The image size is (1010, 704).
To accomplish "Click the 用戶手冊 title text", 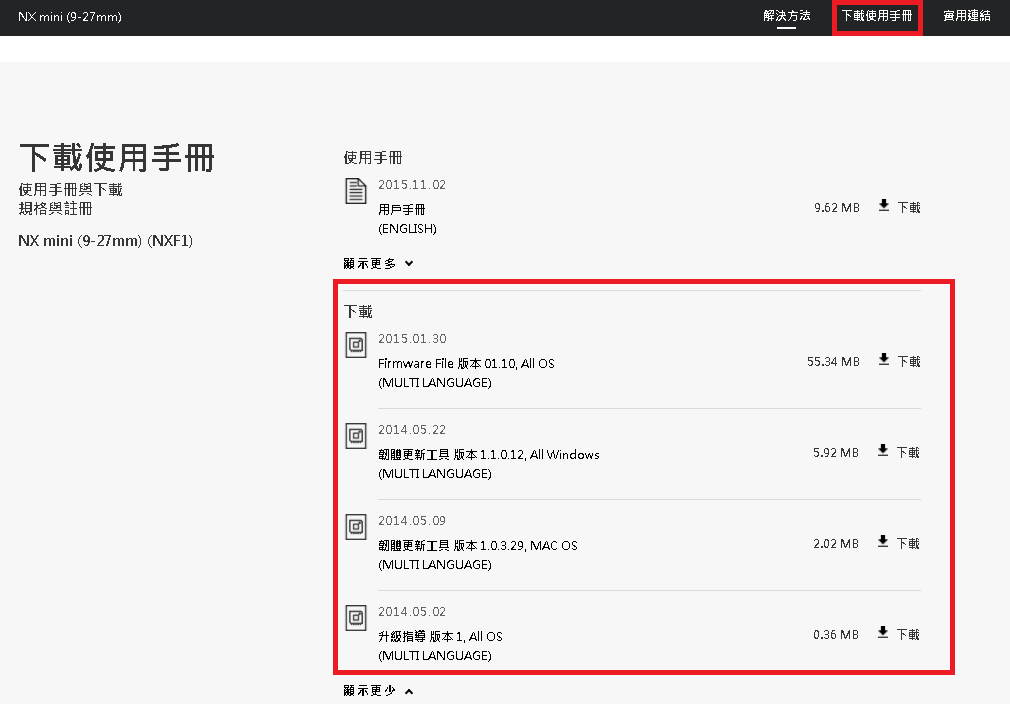I will [x=401, y=209].
